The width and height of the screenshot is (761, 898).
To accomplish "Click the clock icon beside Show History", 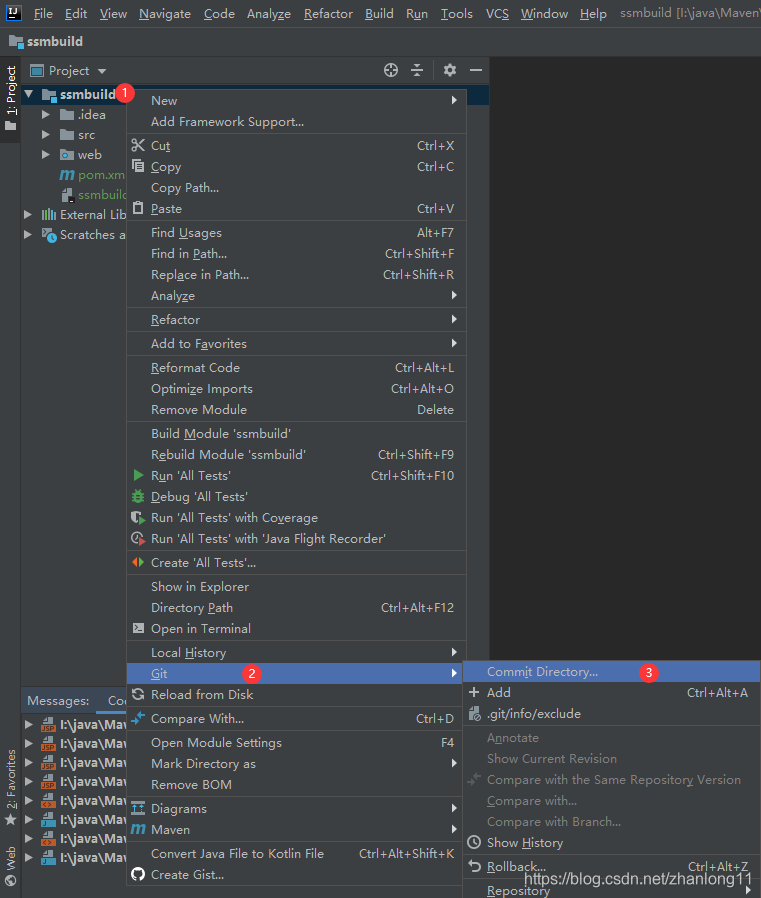I will pos(474,842).
